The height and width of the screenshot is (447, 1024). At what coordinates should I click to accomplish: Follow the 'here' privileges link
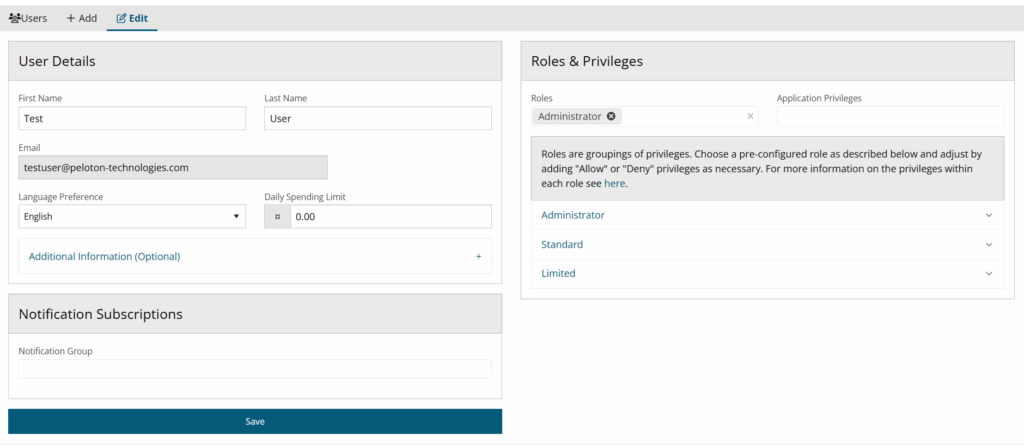(x=614, y=184)
